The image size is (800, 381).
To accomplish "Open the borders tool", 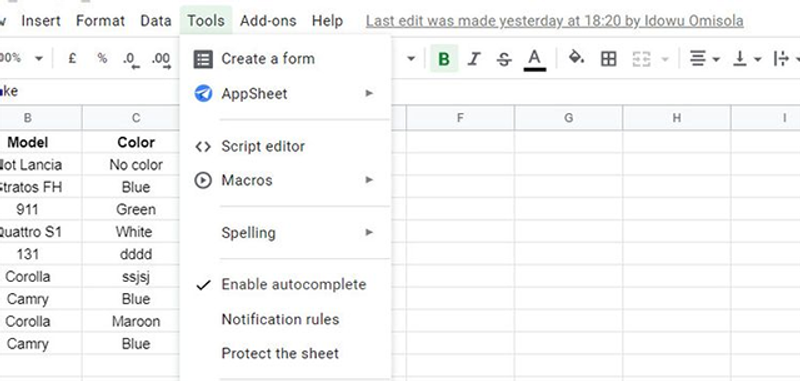I will tap(608, 59).
